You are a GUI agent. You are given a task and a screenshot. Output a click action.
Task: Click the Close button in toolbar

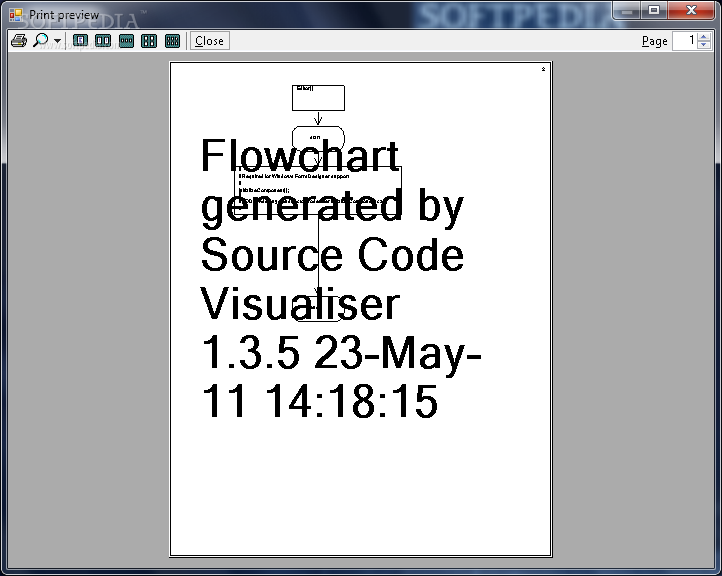pyautogui.click(x=210, y=41)
